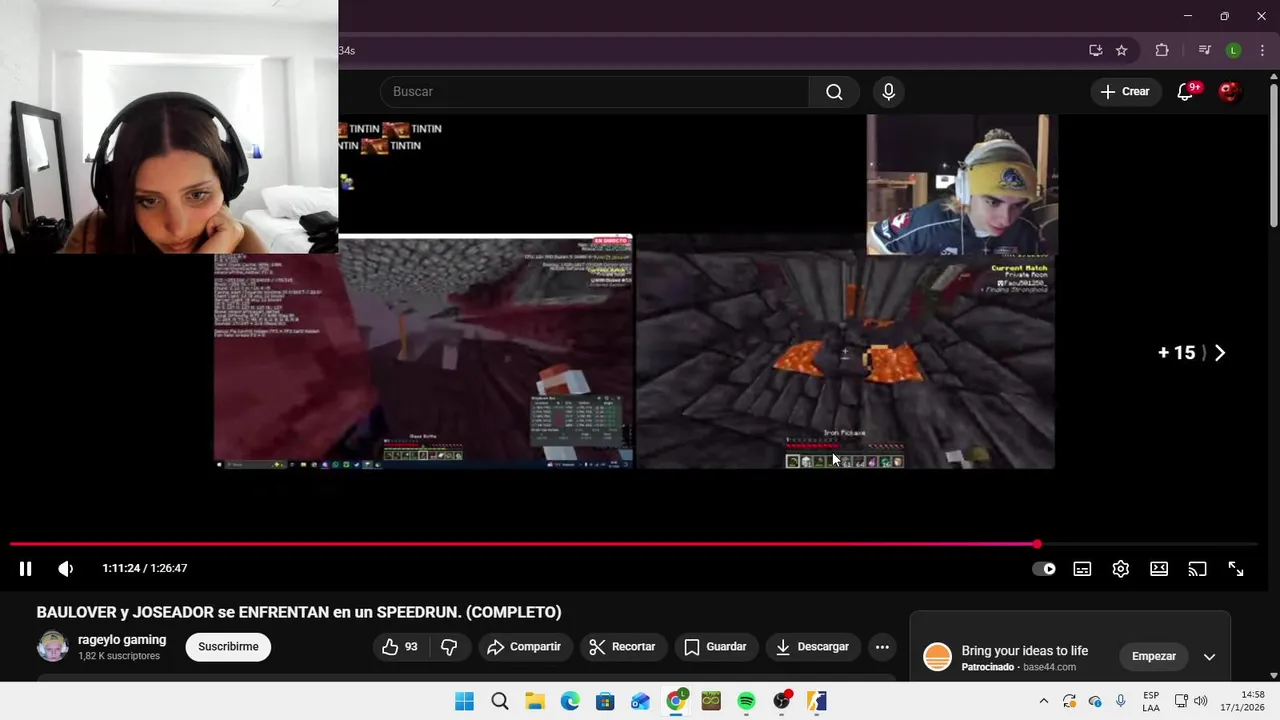Screen dimensions: 1280x720
Task: Open Chrome media controls icon
Action: click(x=1205, y=50)
